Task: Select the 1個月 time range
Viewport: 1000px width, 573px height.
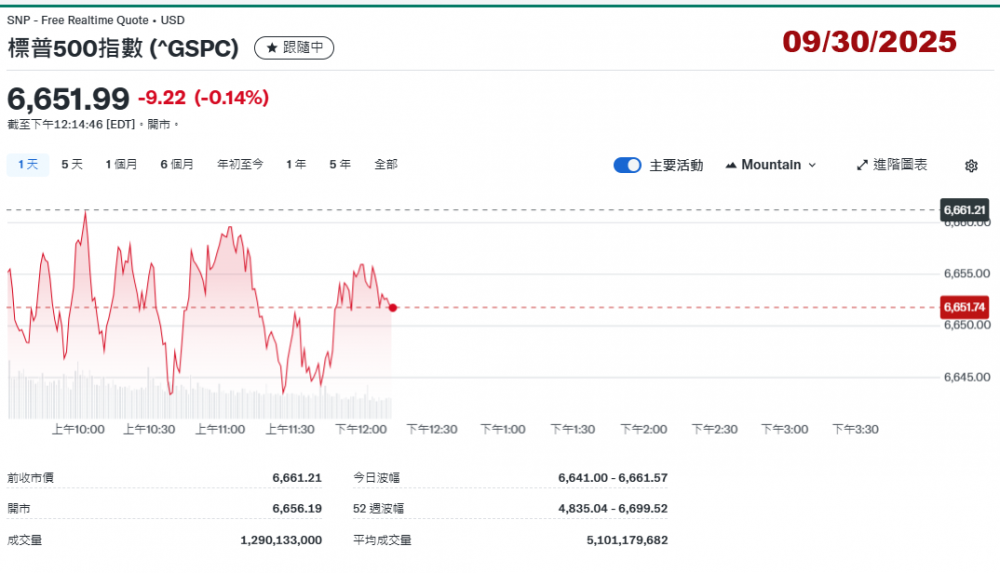Action: [x=121, y=164]
